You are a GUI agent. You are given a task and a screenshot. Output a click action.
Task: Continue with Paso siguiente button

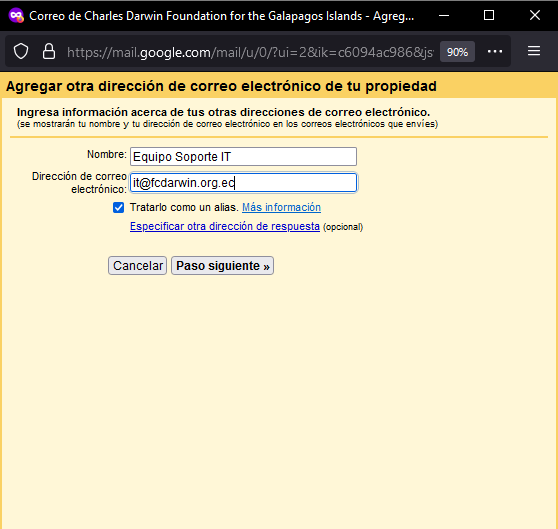(x=222, y=266)
